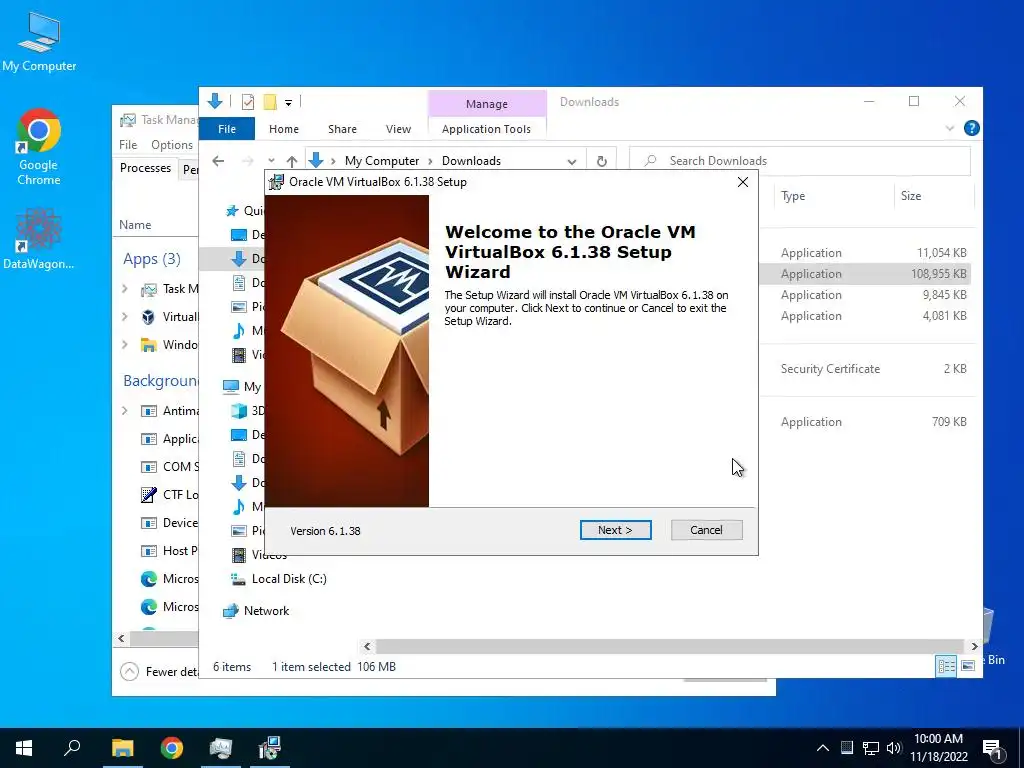Open Local Disk (C:) in navigation pane
The image size is (1024, 768).
point(289,579)
